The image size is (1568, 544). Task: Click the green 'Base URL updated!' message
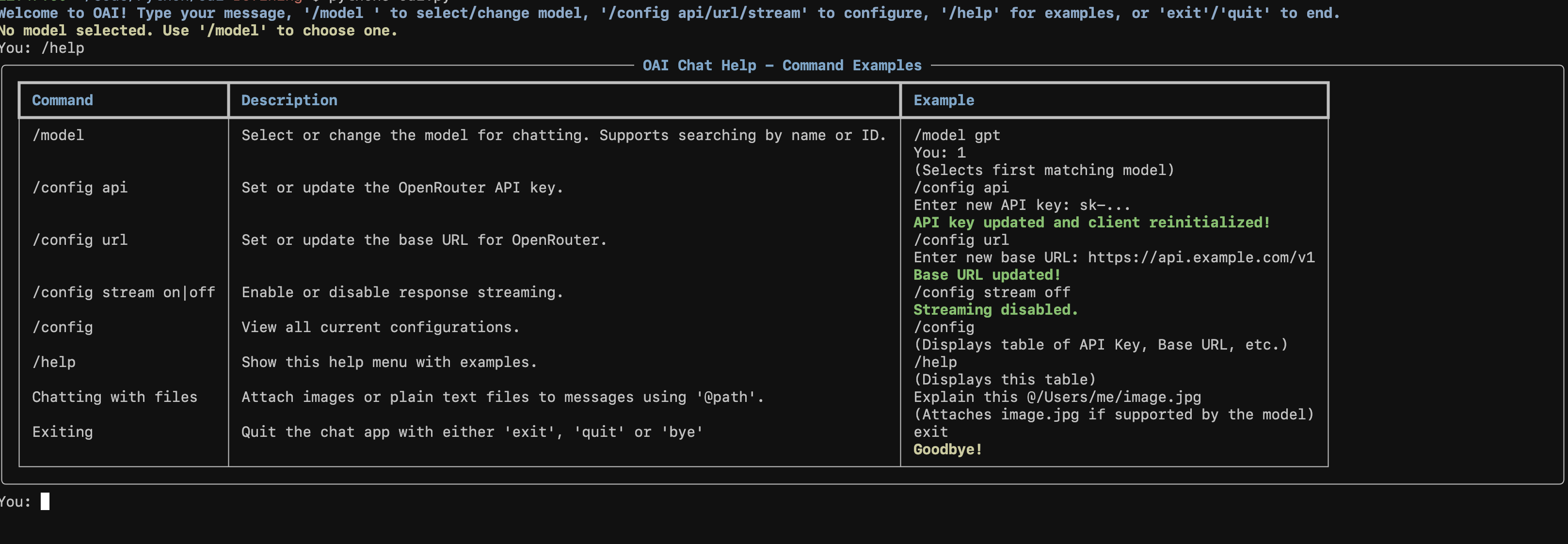coord(986,275)
